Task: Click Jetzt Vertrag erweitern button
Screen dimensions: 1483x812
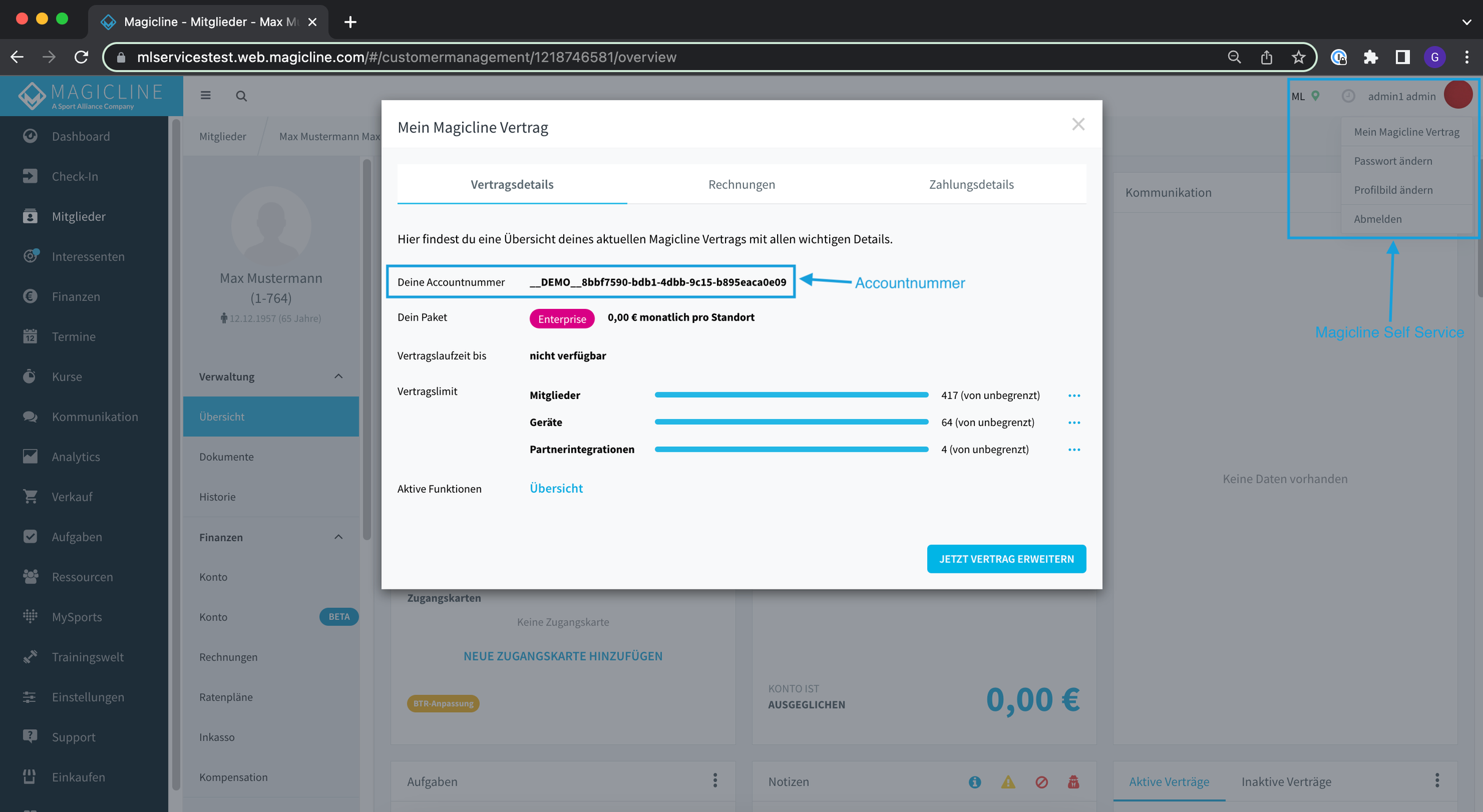Action: [x=1006, y=559]
